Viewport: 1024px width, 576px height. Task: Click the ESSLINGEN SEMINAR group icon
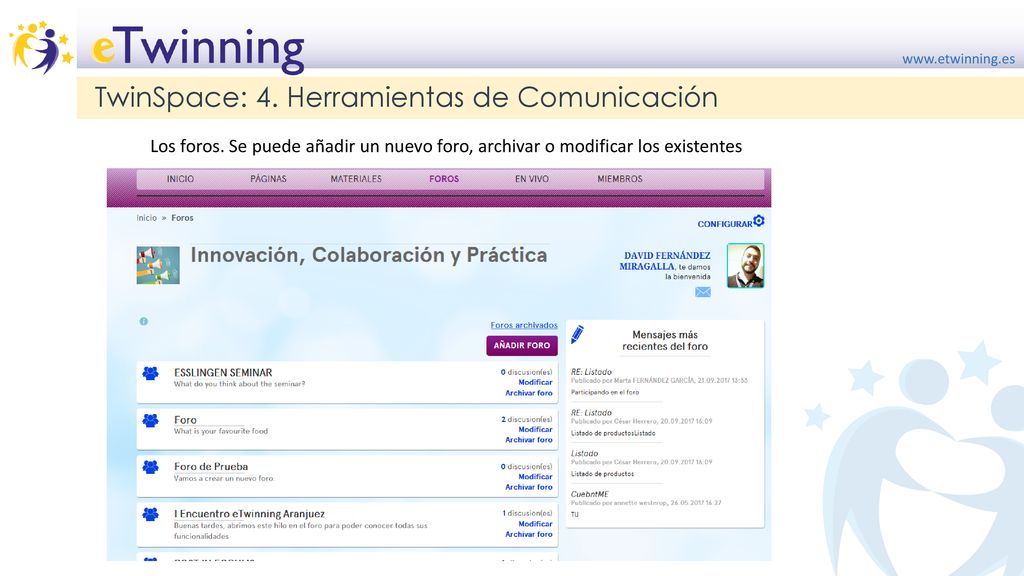pyautogui.click(x=151, y=373)
